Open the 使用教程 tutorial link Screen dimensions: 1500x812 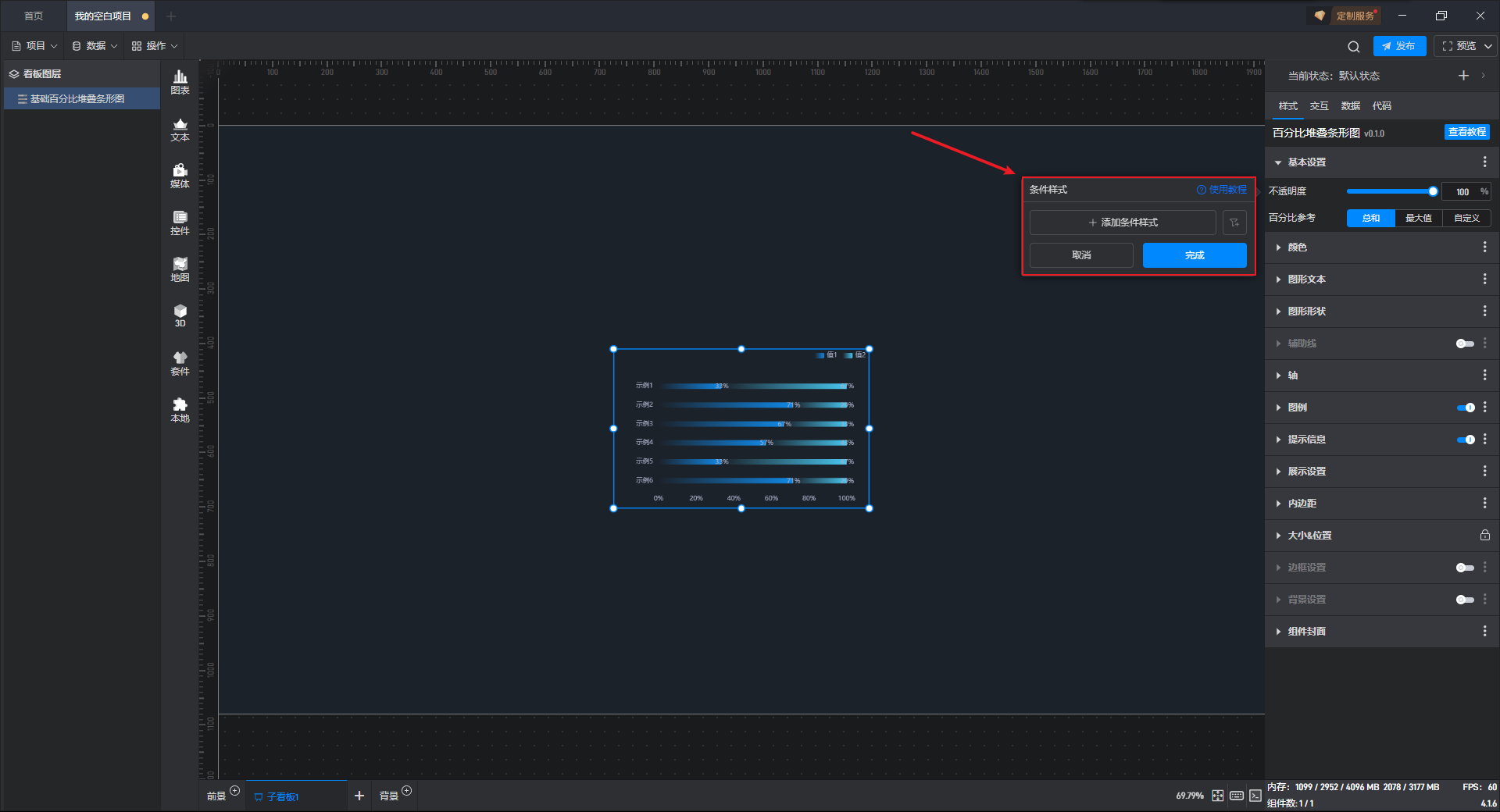[1222, 190]
